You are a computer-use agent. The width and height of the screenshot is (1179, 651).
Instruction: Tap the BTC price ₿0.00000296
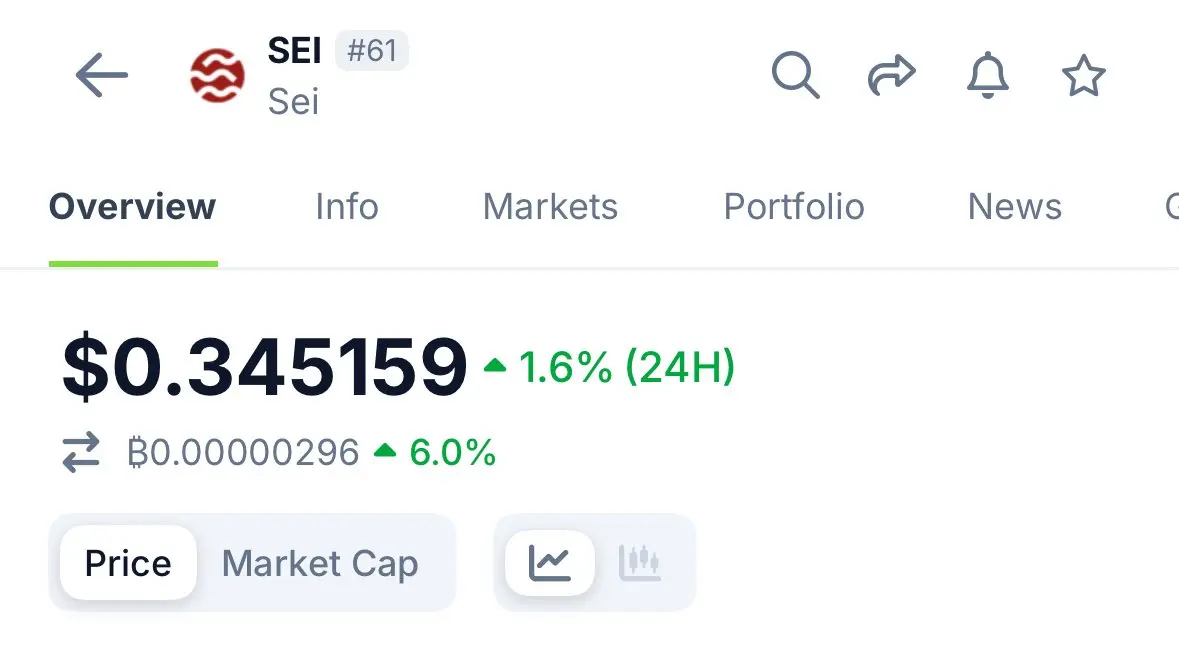point(243,453)
